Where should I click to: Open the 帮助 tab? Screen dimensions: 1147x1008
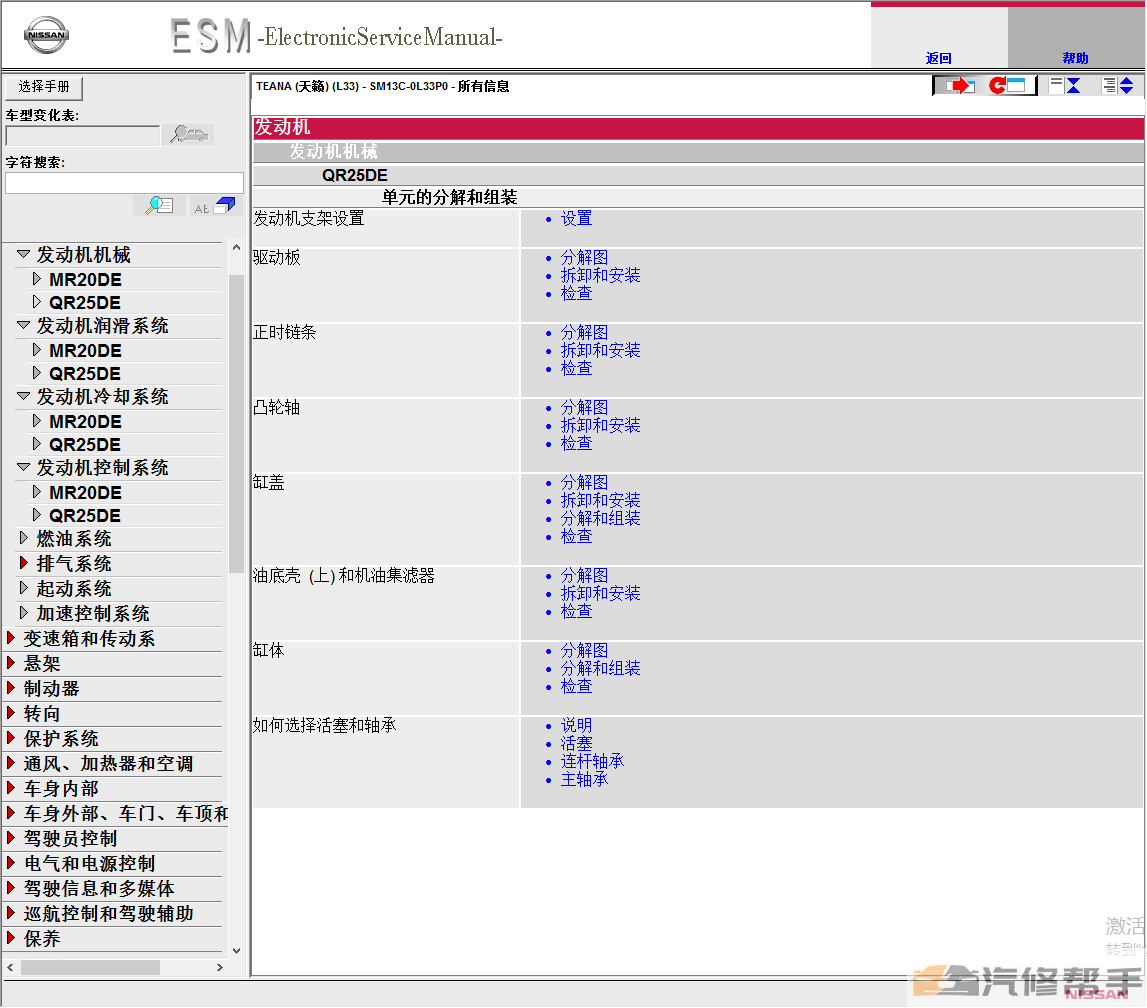click(x=1075, y=58)
